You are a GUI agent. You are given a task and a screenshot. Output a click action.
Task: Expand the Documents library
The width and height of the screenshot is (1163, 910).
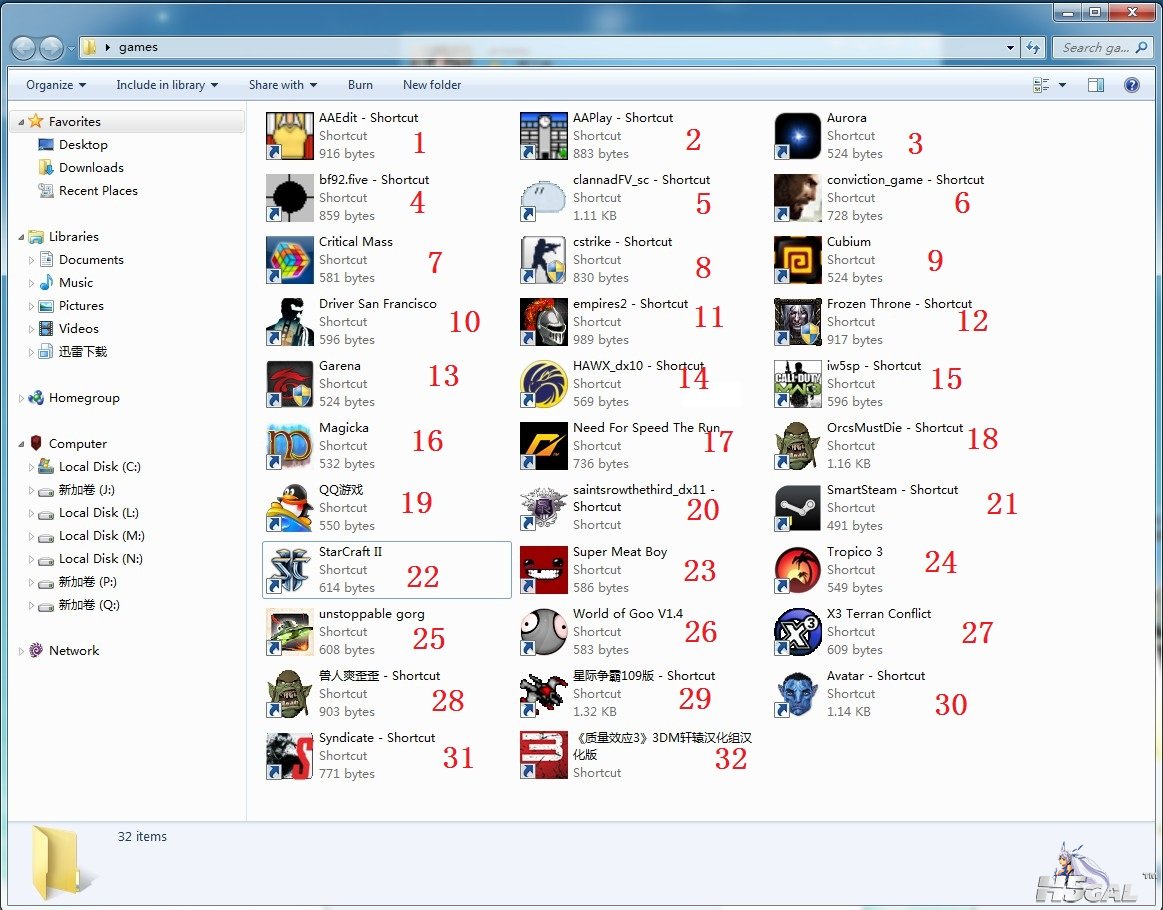(31, 260)
